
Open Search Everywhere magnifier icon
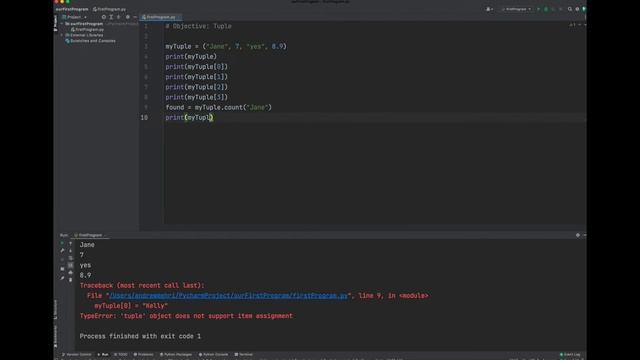[x=570, y=9]
